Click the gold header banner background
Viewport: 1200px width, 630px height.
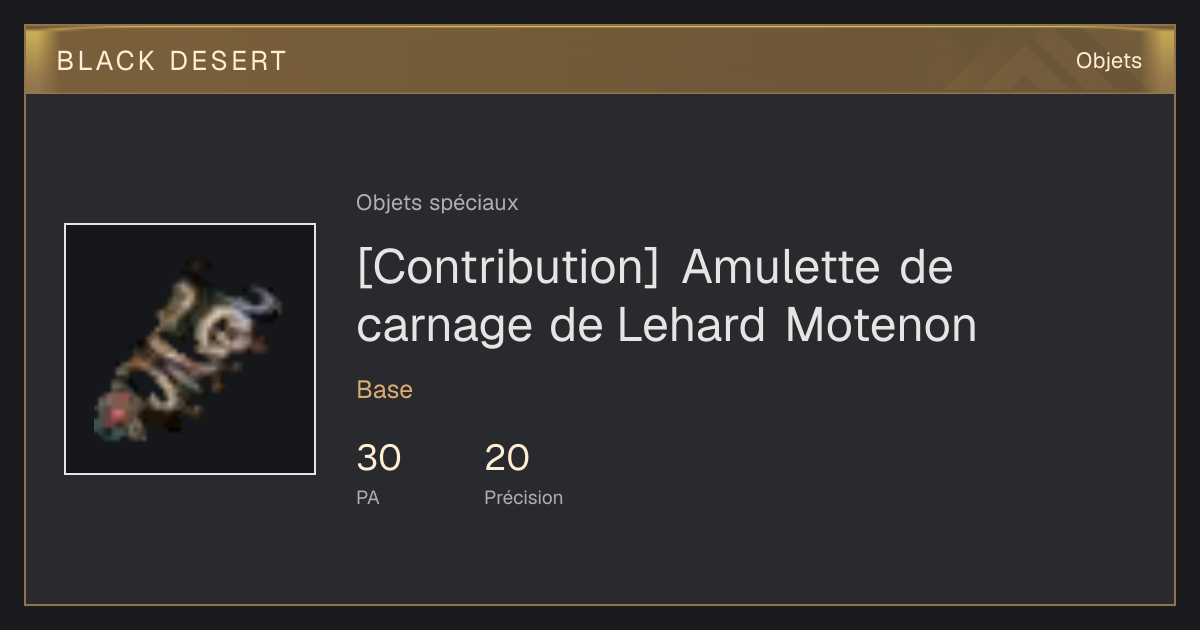pos(600,61)
